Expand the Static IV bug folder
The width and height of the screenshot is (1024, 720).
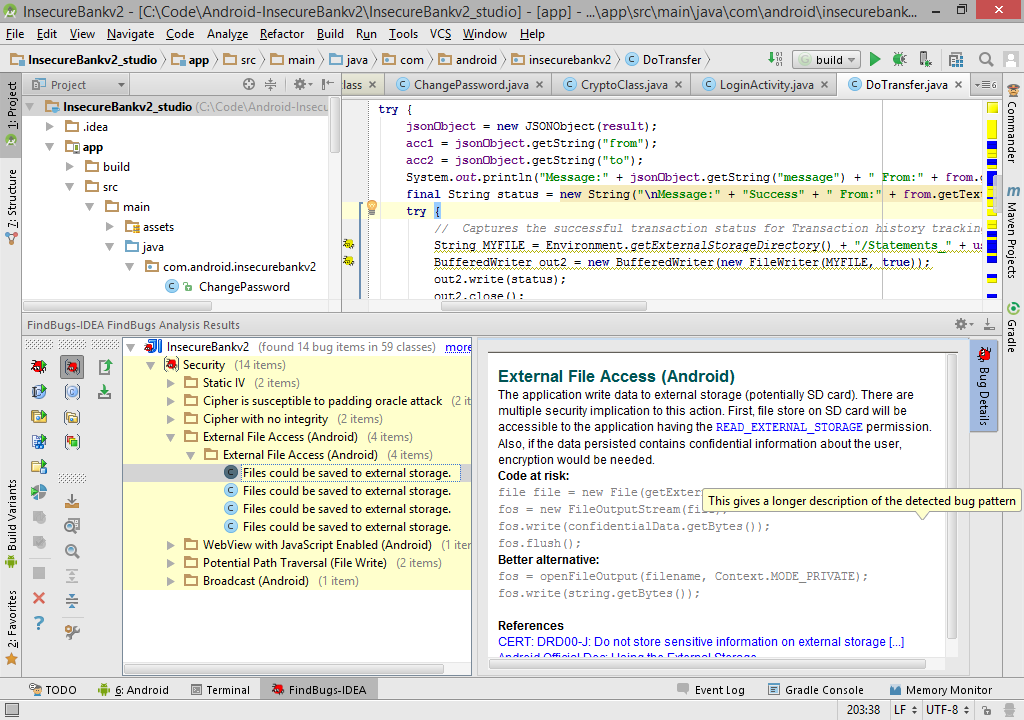pos(171,383)
